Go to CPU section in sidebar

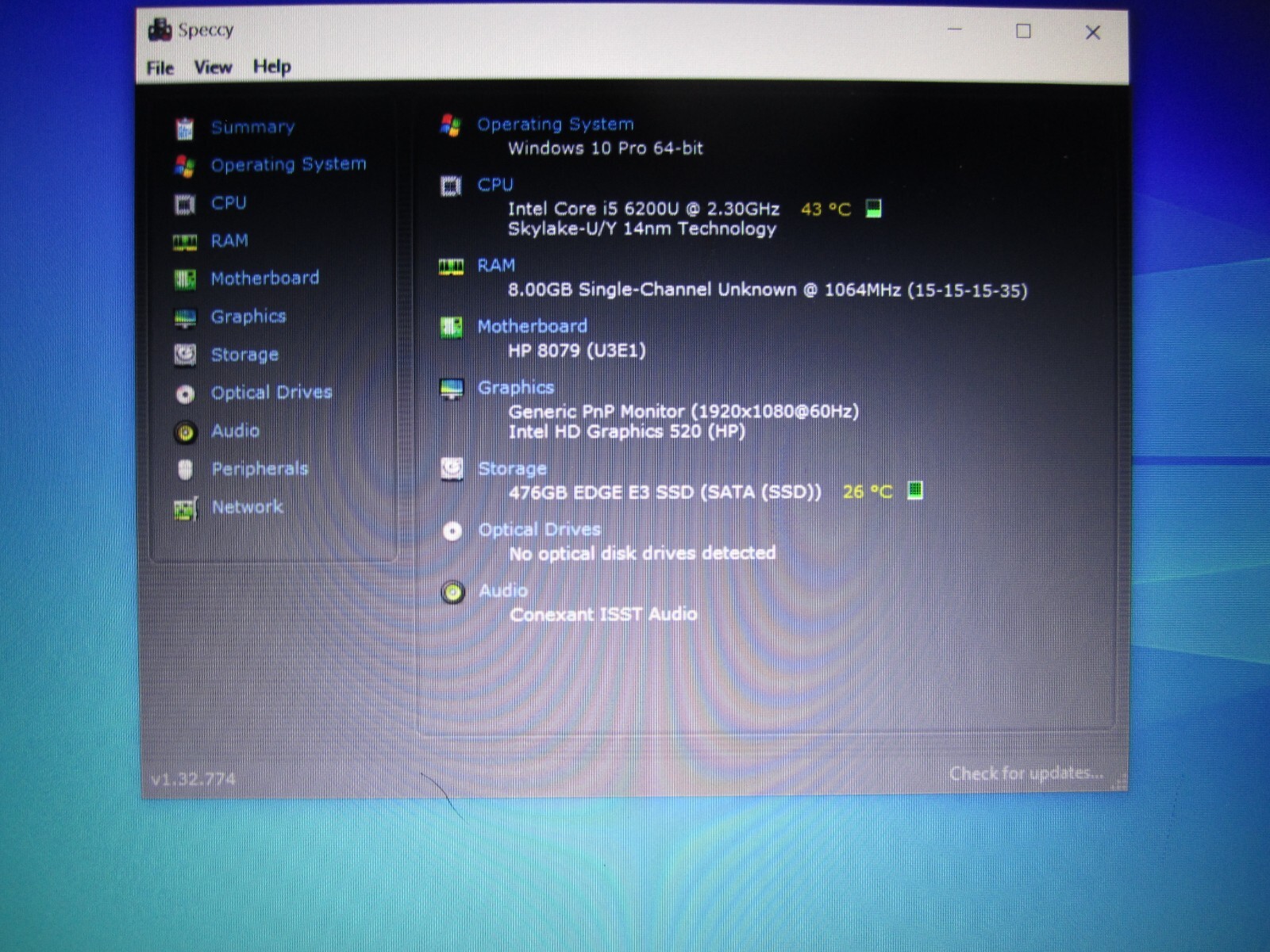pyautogui.click(x=229, y=203)
